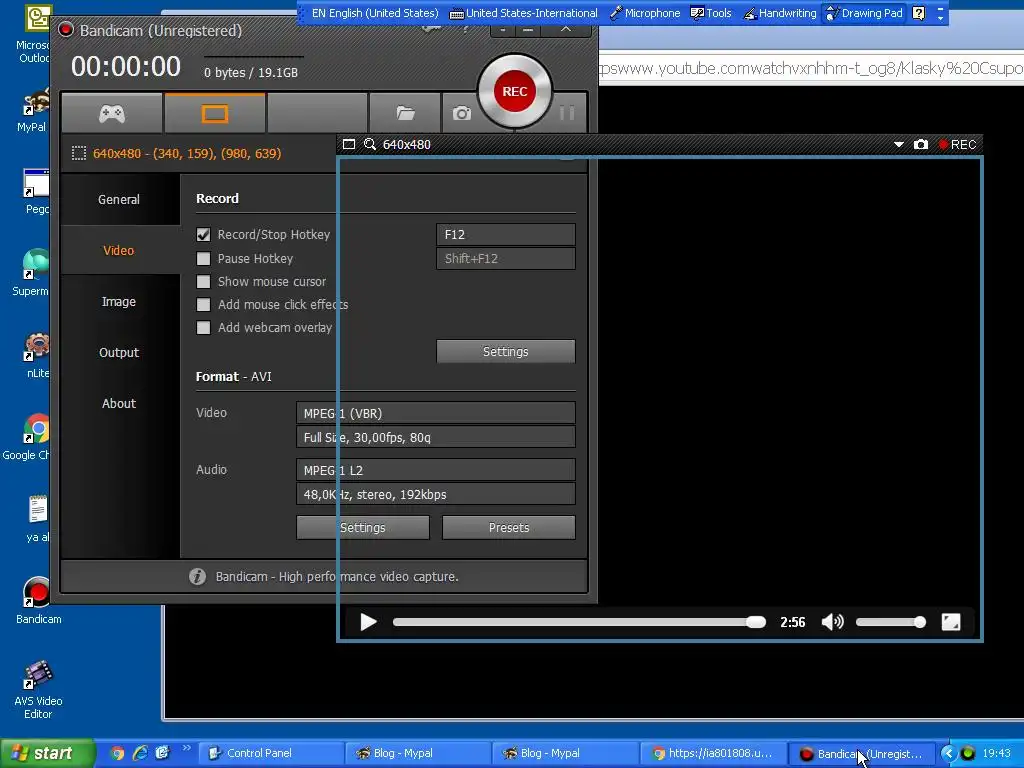This screenshot has width=1024, height=768.
Task: Mute the video player speaker icon
Action: [833, 622]
